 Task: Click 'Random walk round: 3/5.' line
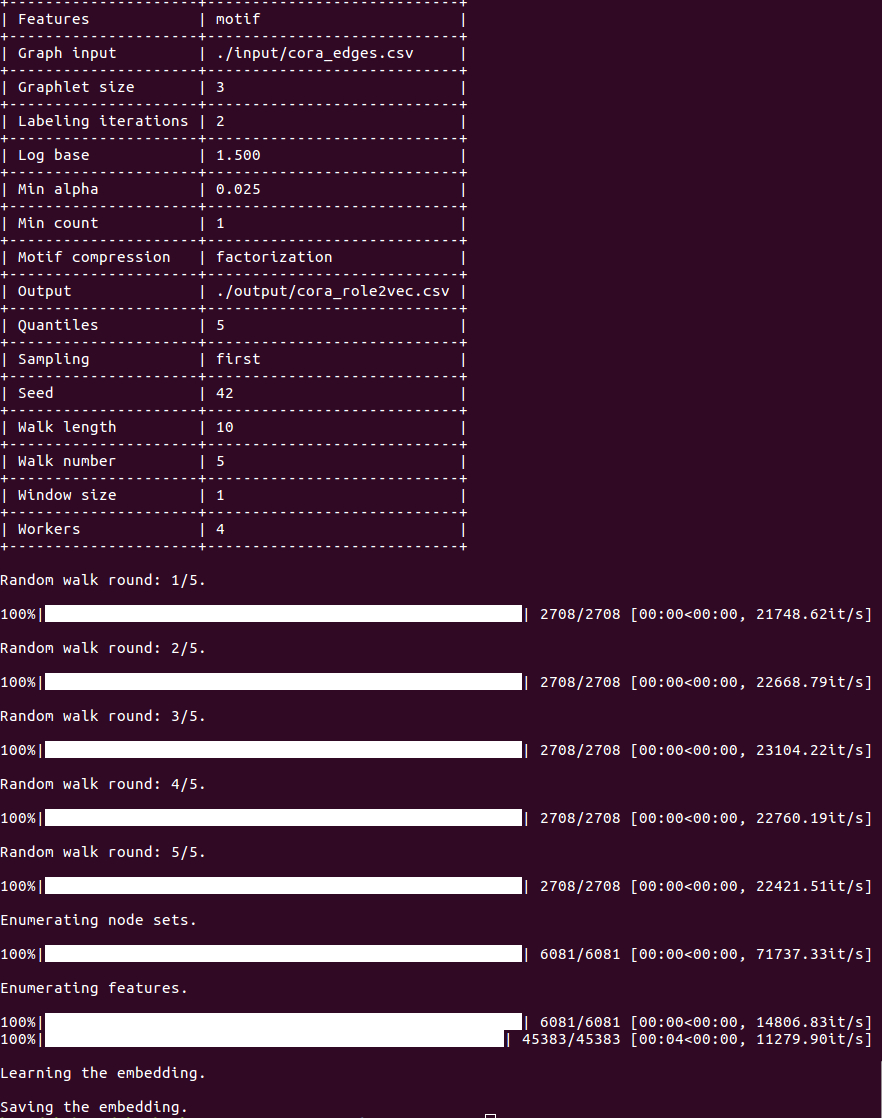click(103, 717)
